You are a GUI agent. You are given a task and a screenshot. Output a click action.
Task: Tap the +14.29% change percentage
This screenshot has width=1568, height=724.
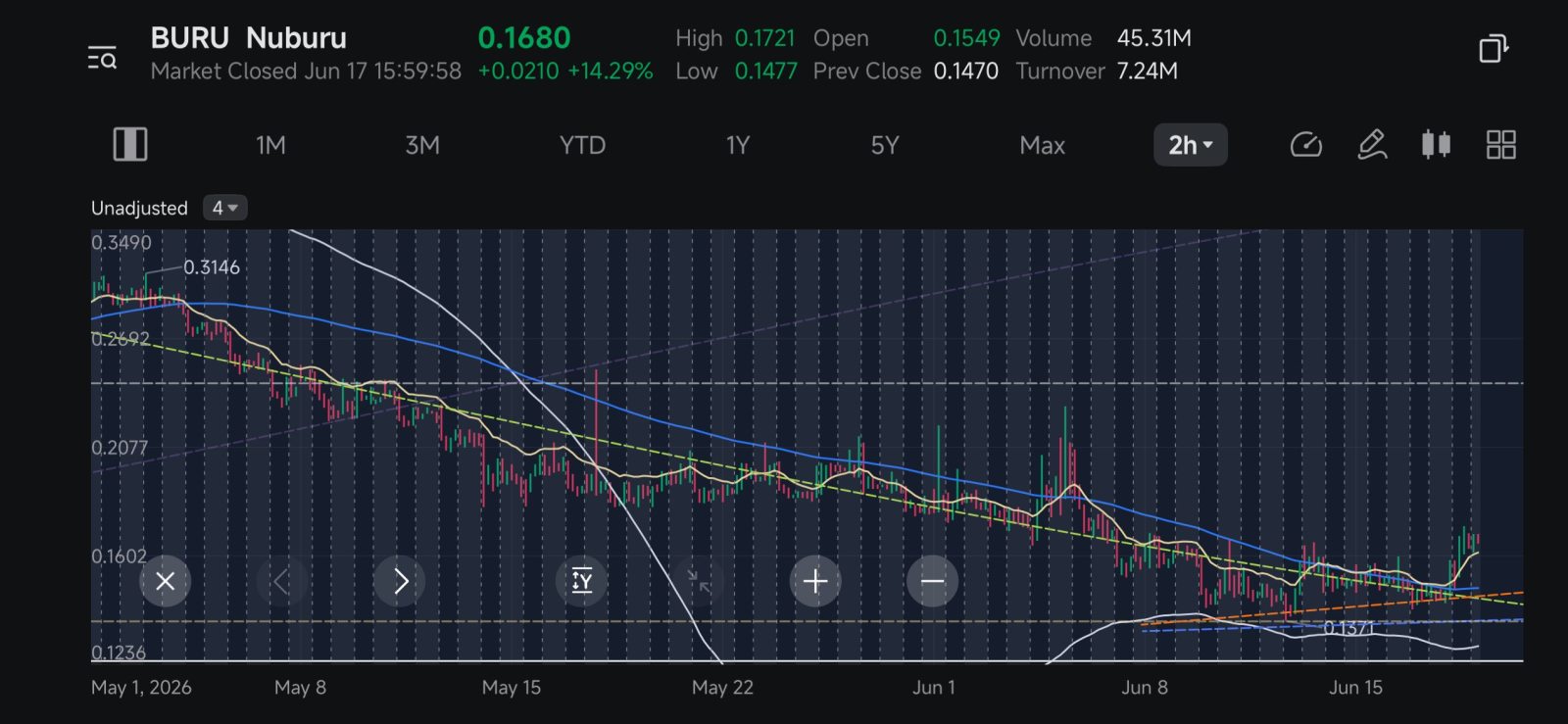point(611,71)
